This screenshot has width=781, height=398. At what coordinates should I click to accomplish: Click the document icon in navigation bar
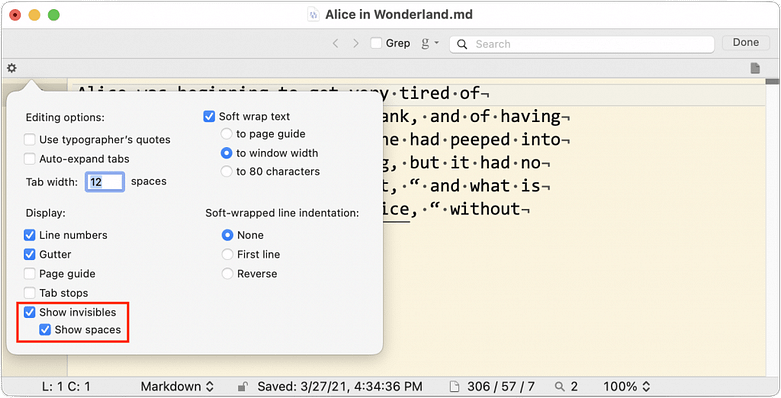tap(756, 68)
